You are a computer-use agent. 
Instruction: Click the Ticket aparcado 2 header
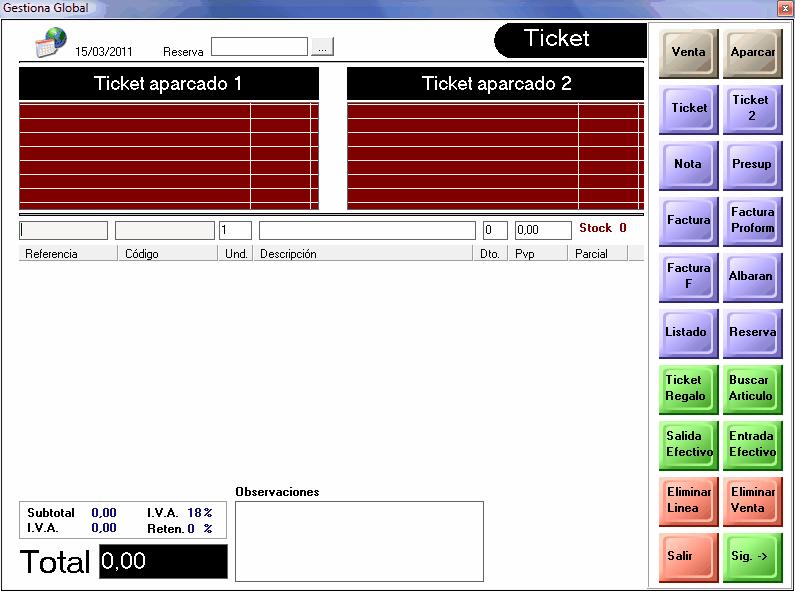coord(495,84)
